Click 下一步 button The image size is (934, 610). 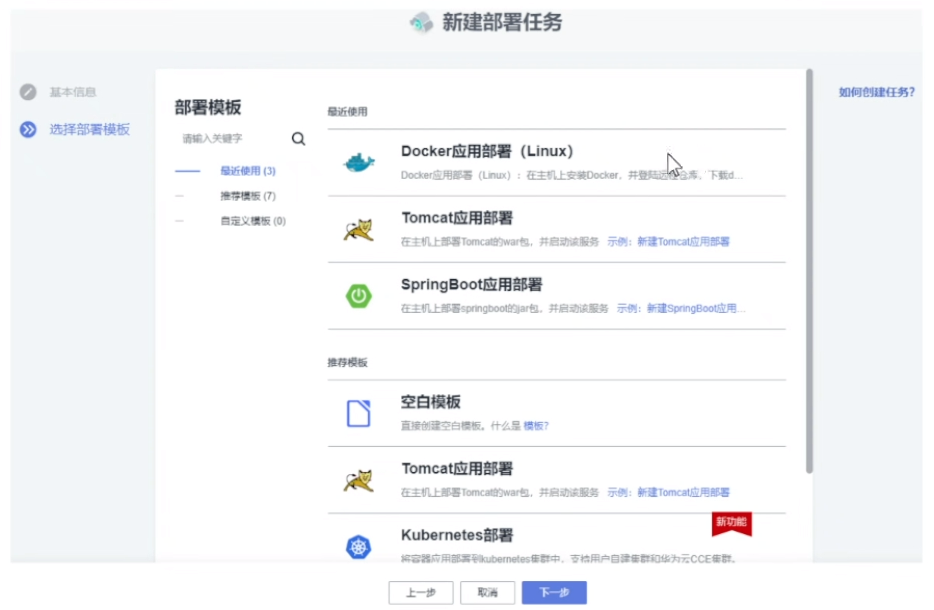point(554,593)
